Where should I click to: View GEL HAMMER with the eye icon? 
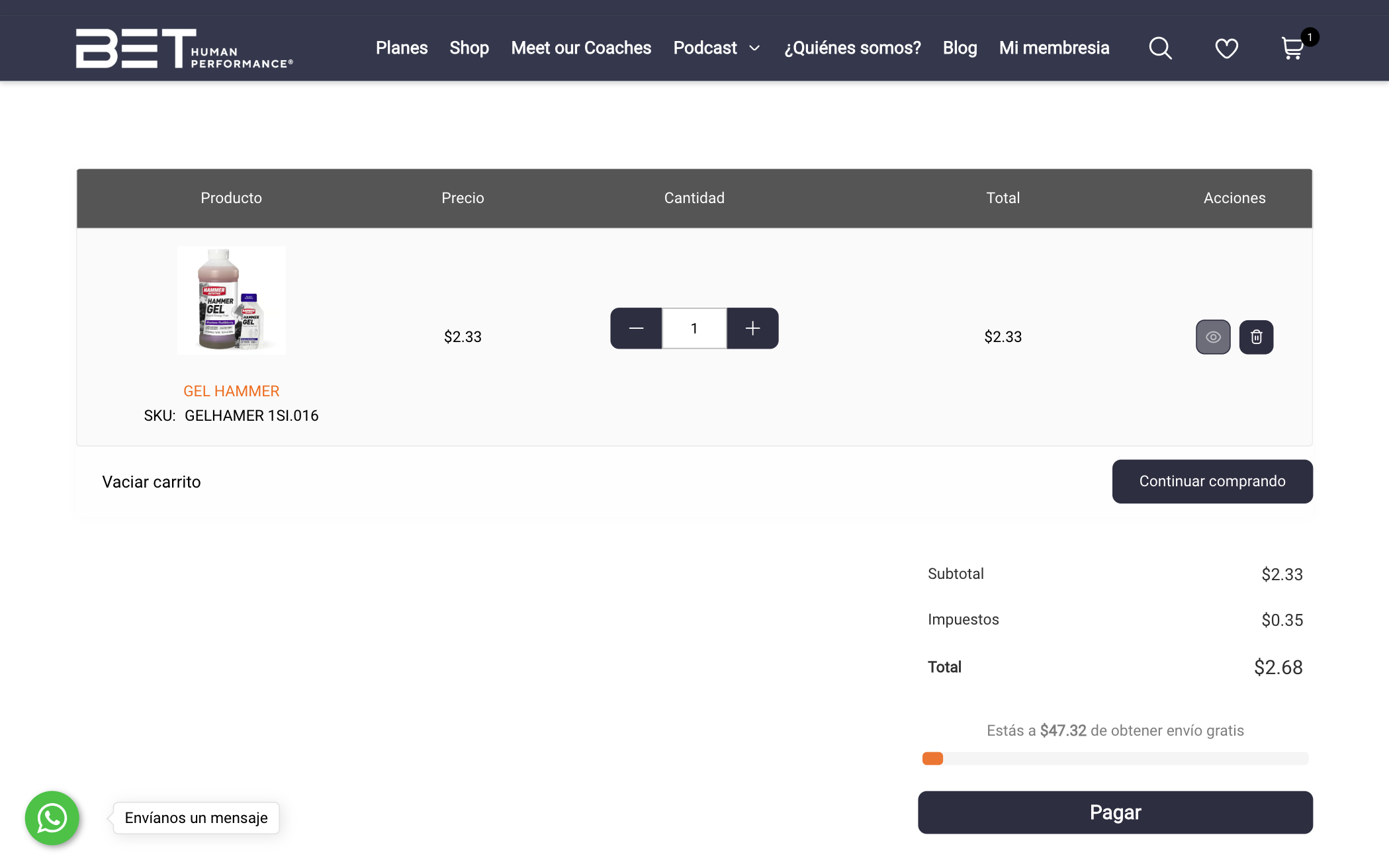(1213, 337)
